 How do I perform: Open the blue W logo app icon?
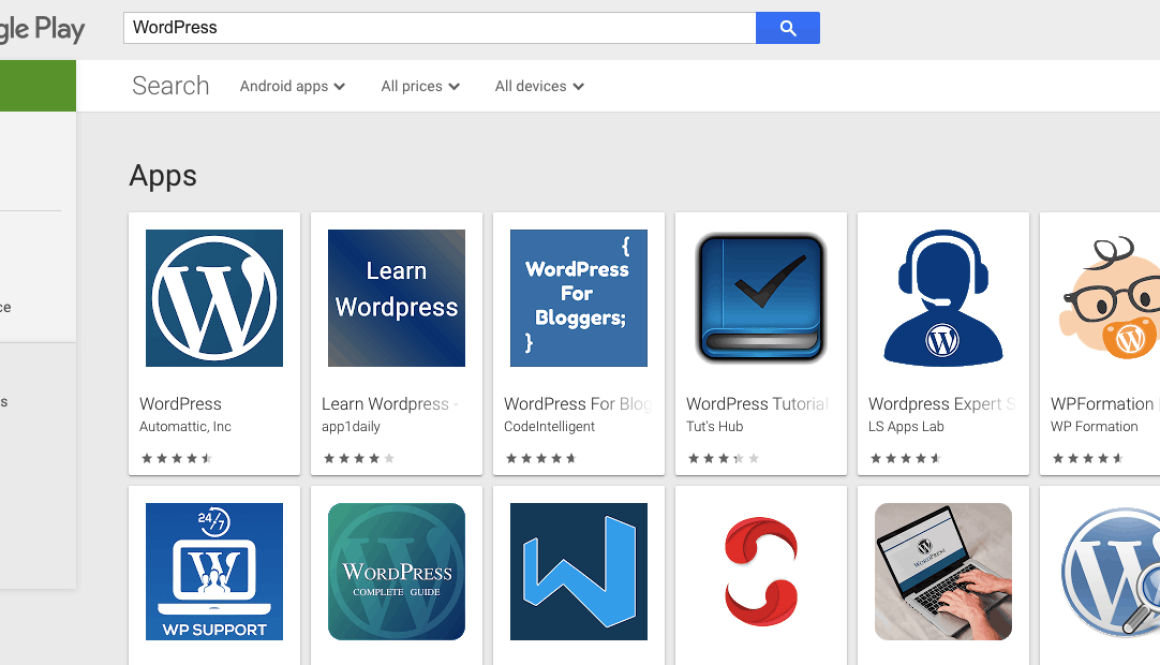point(579,572)
